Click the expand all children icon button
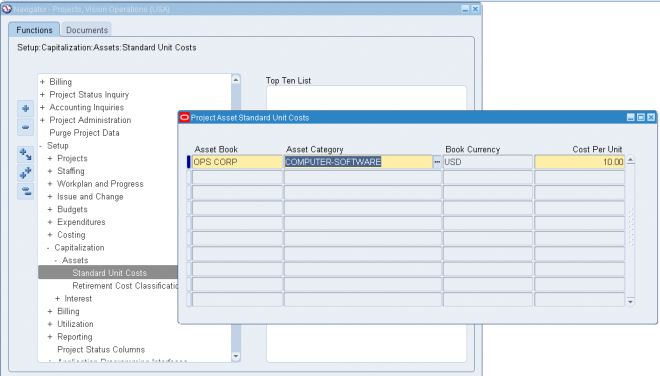This screenshot has height=376, width=660. tap(25, 155)
